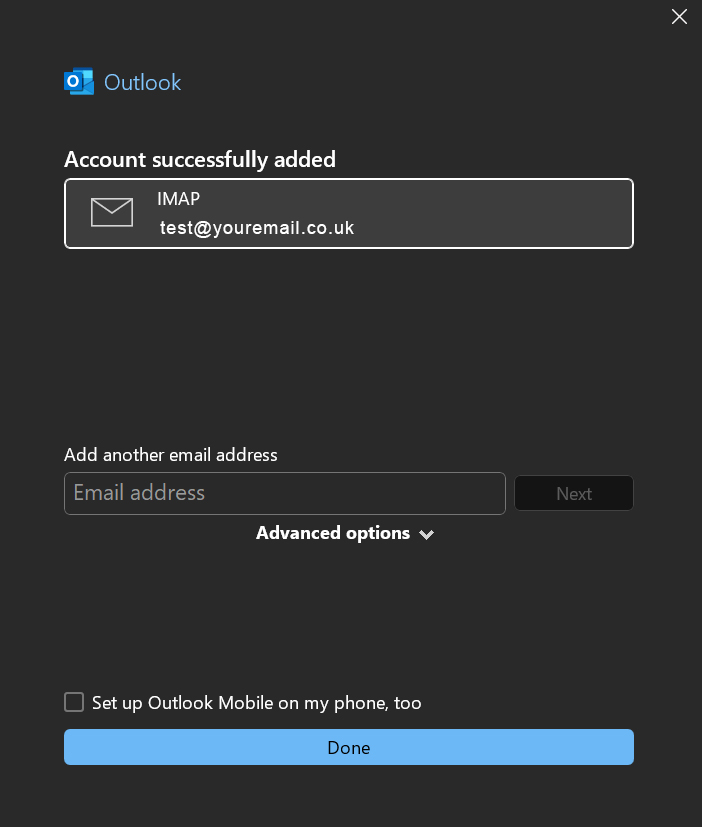Focus the Email address input field
The height and width of the screenshot is (827, 702).
coord(285,494)
